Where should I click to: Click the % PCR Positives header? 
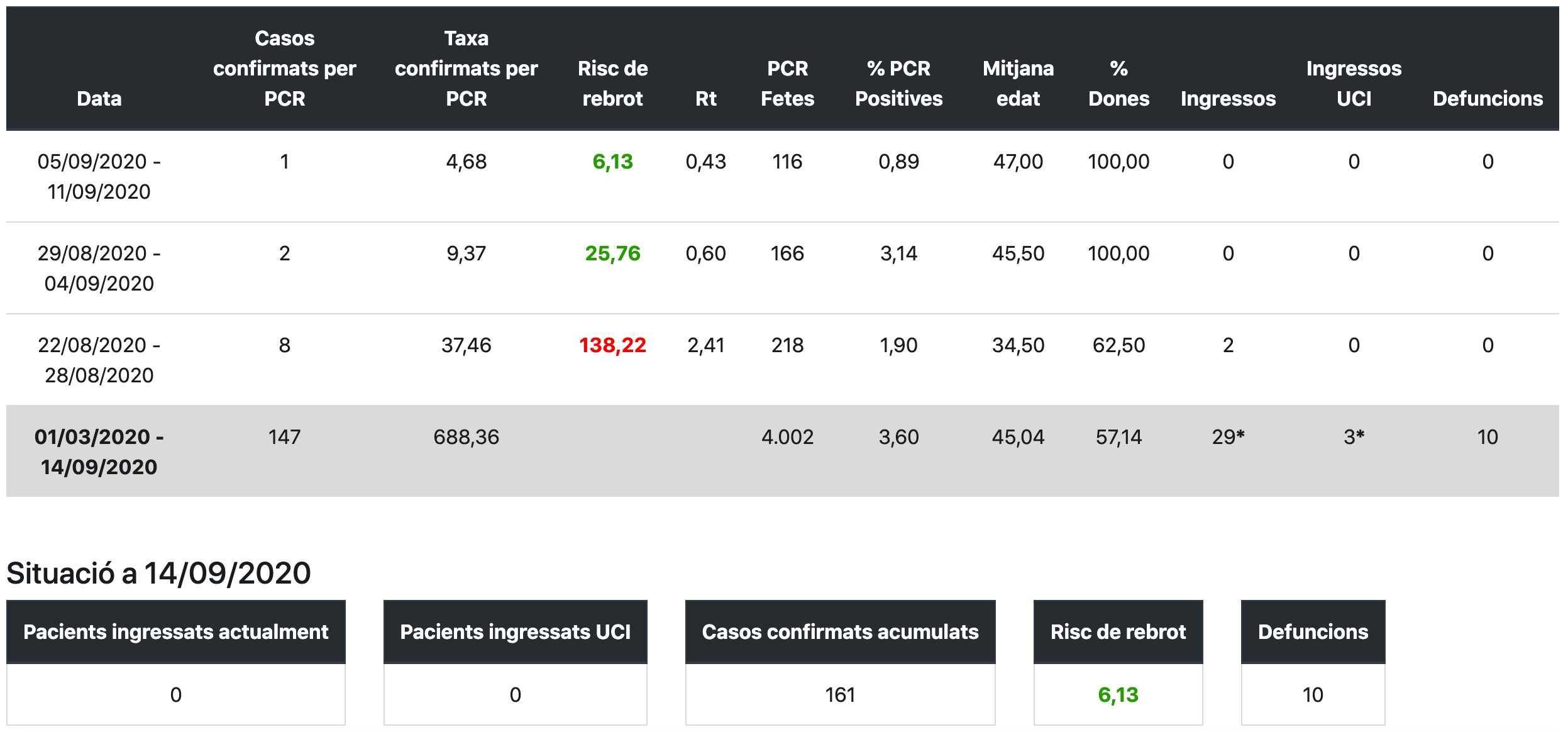coord(898,84)
